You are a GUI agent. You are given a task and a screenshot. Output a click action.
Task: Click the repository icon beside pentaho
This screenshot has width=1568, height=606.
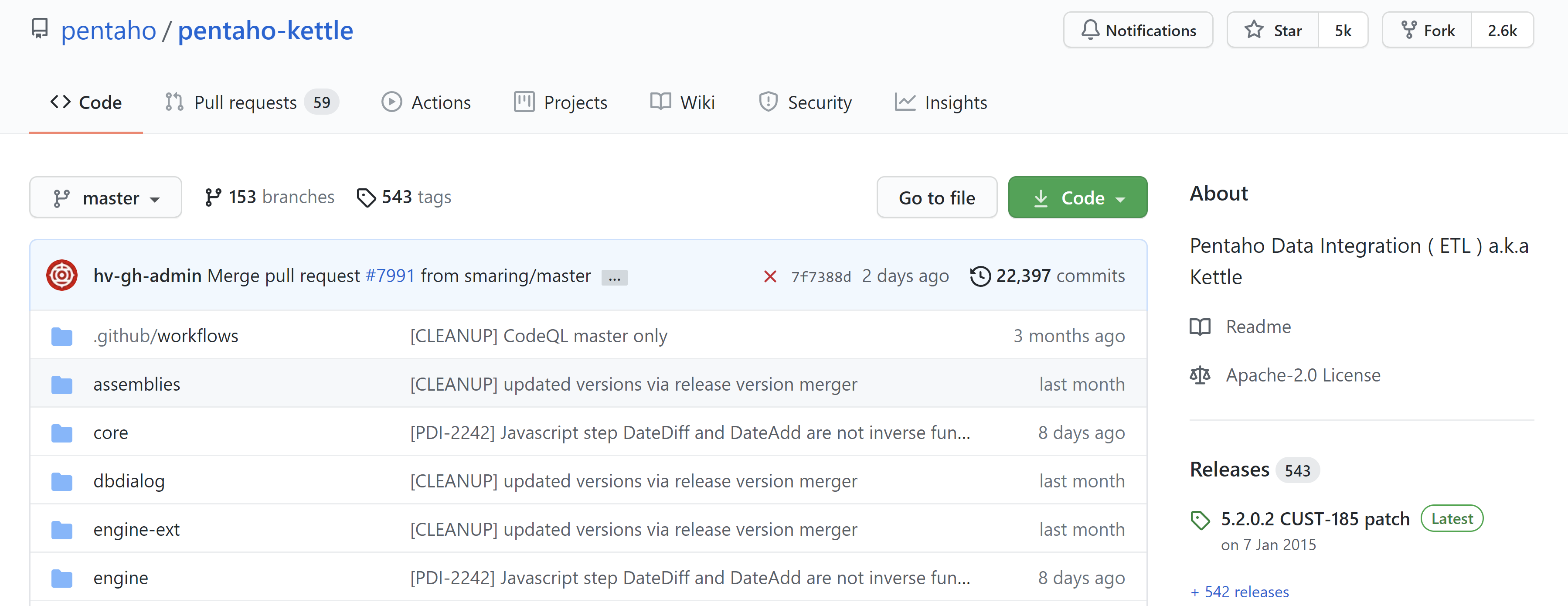pos(40,29)
